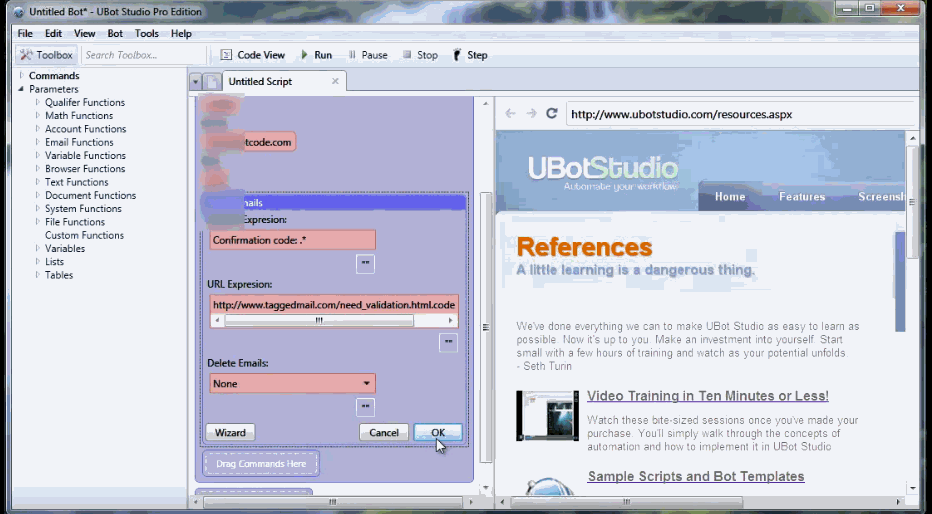Switch to Untitled Script tab

[260, 81]
